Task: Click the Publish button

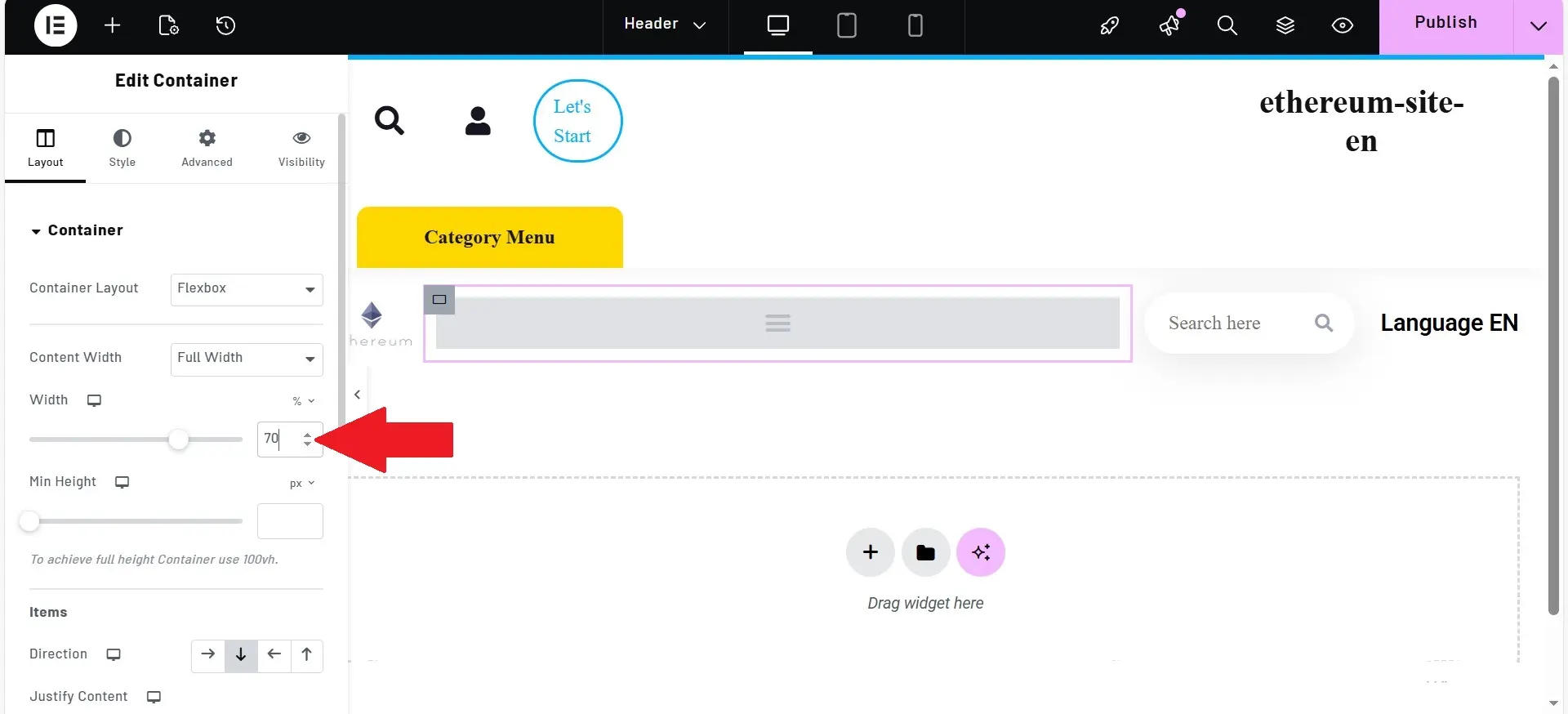Action: (1445, 23)
